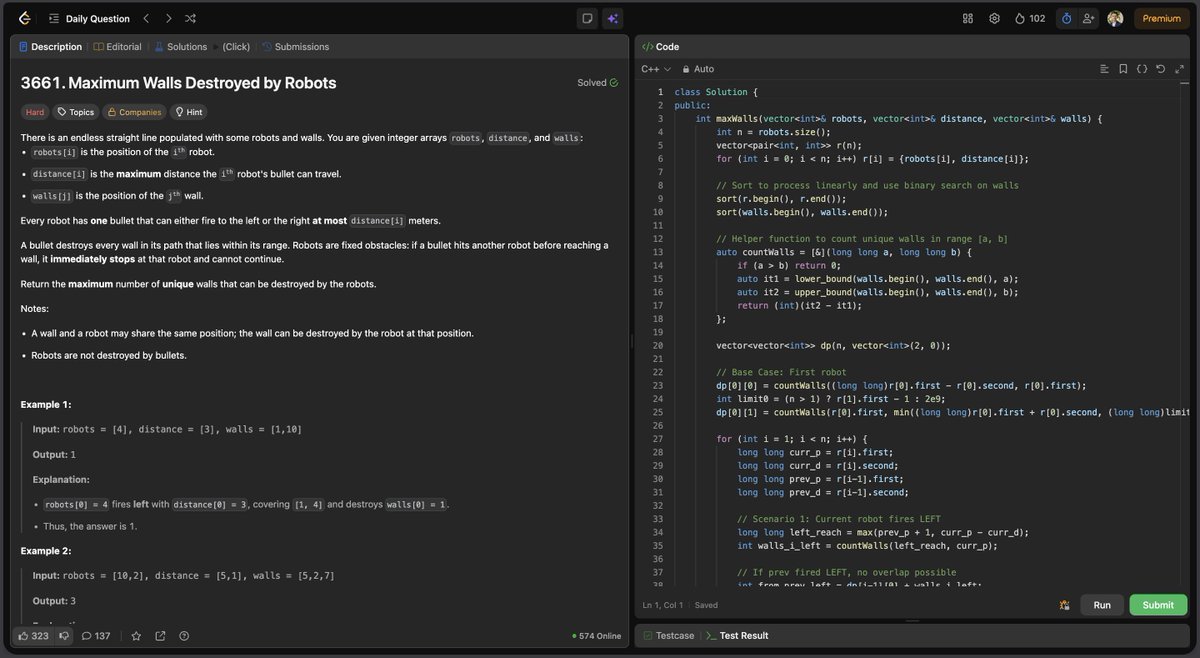Like the problem with thumbs up 323
The height and width of the screenshot is (658, 1200).
(32, 636)
